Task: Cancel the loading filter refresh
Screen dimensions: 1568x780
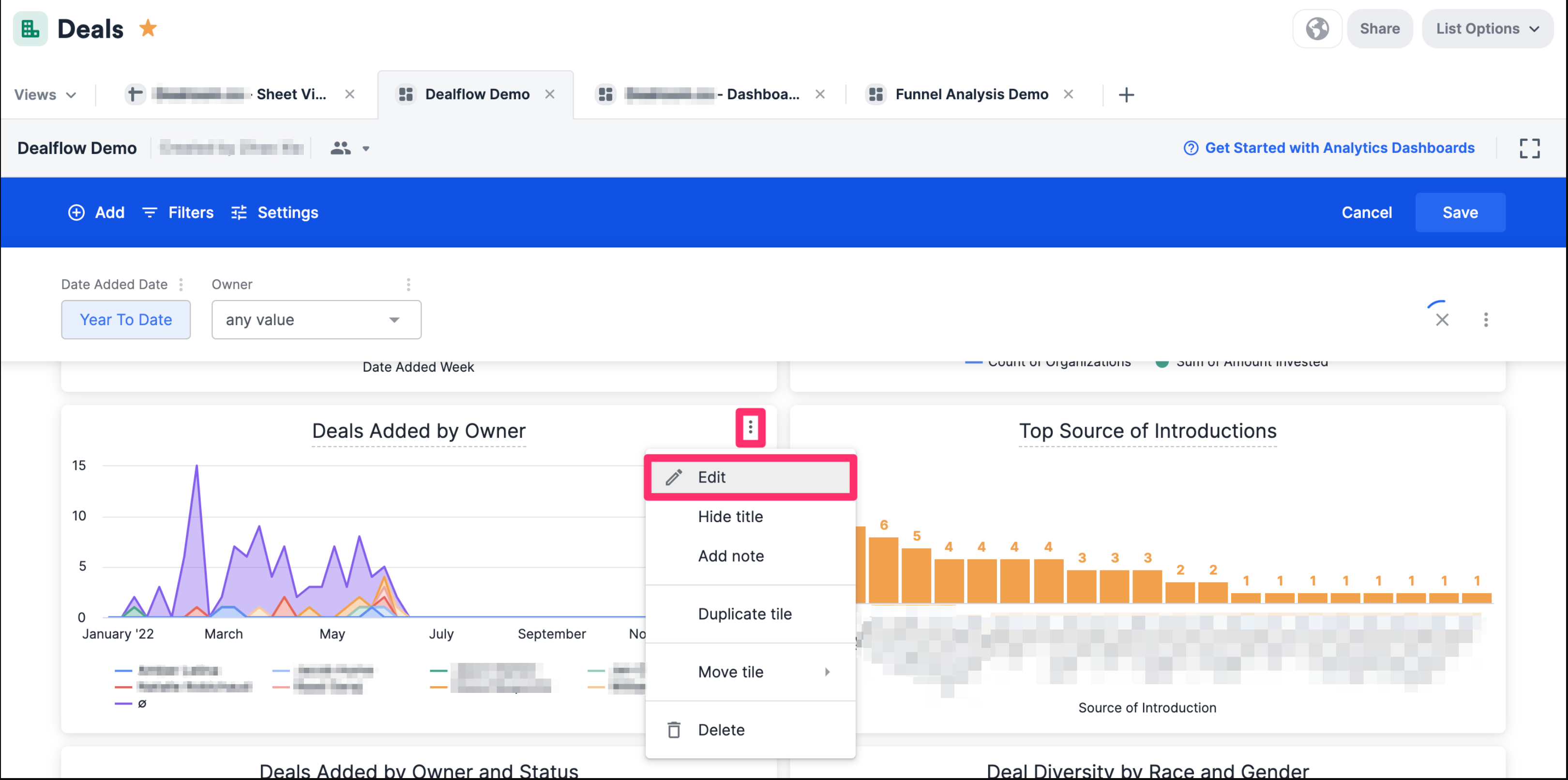Action: (1441, 319)
